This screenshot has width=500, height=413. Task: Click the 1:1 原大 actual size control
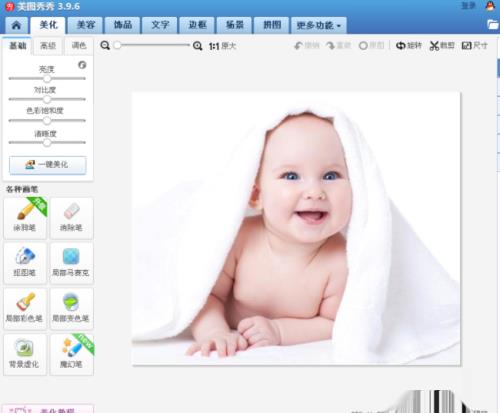pos(222,46)
